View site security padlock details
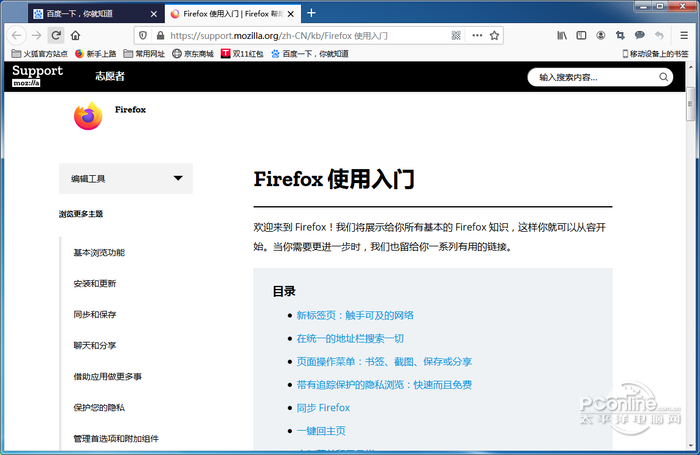700x455 pixels. click(160, 35)
